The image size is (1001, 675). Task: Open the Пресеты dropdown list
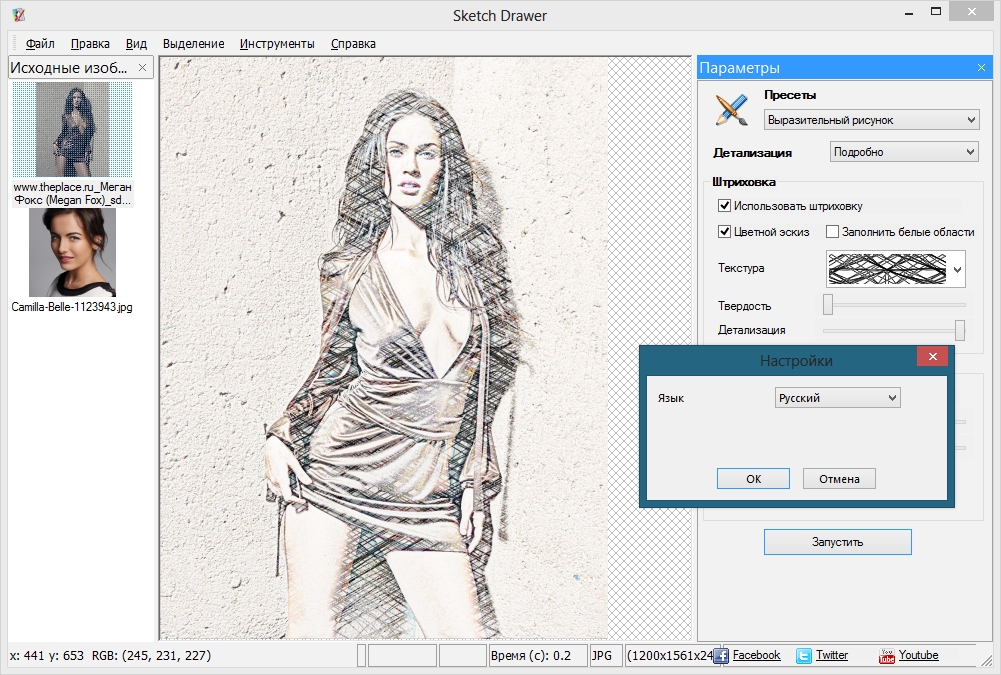871,120
